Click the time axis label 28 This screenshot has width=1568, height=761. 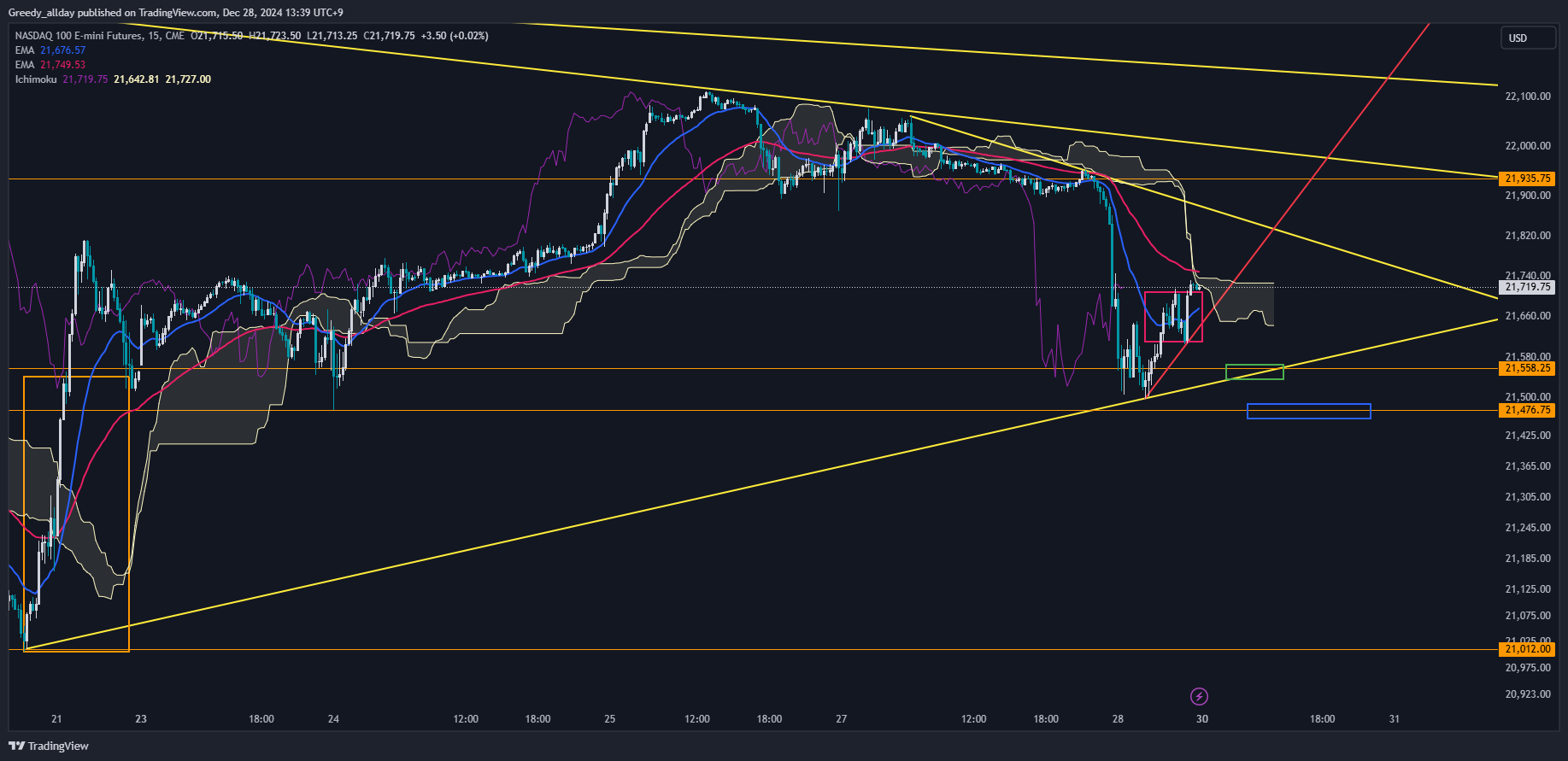[1118, 719]
